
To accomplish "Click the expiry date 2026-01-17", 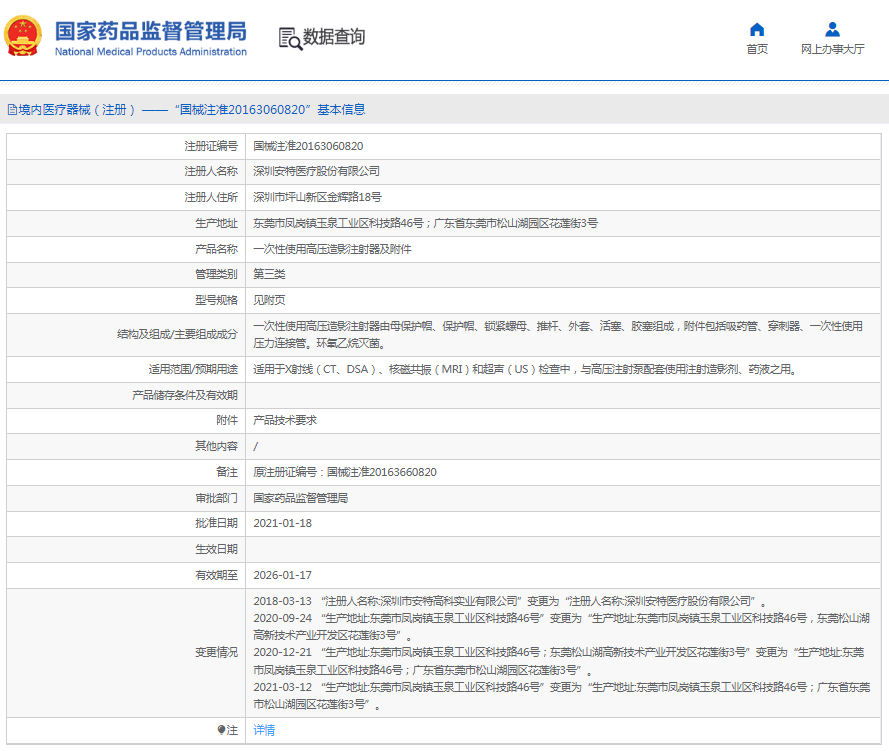I will [283, 575].
